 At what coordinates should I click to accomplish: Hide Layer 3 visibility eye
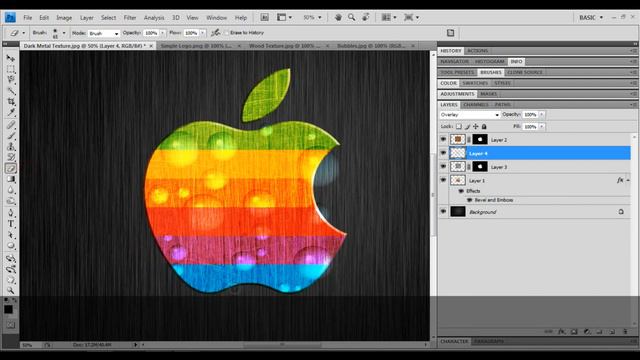443,167
